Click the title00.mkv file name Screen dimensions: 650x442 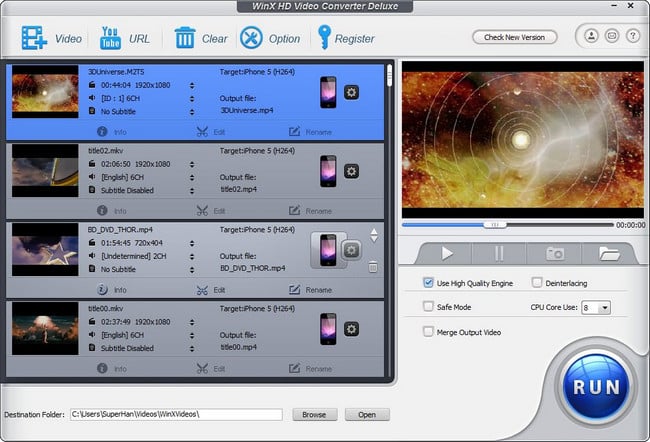click(105, 308)
